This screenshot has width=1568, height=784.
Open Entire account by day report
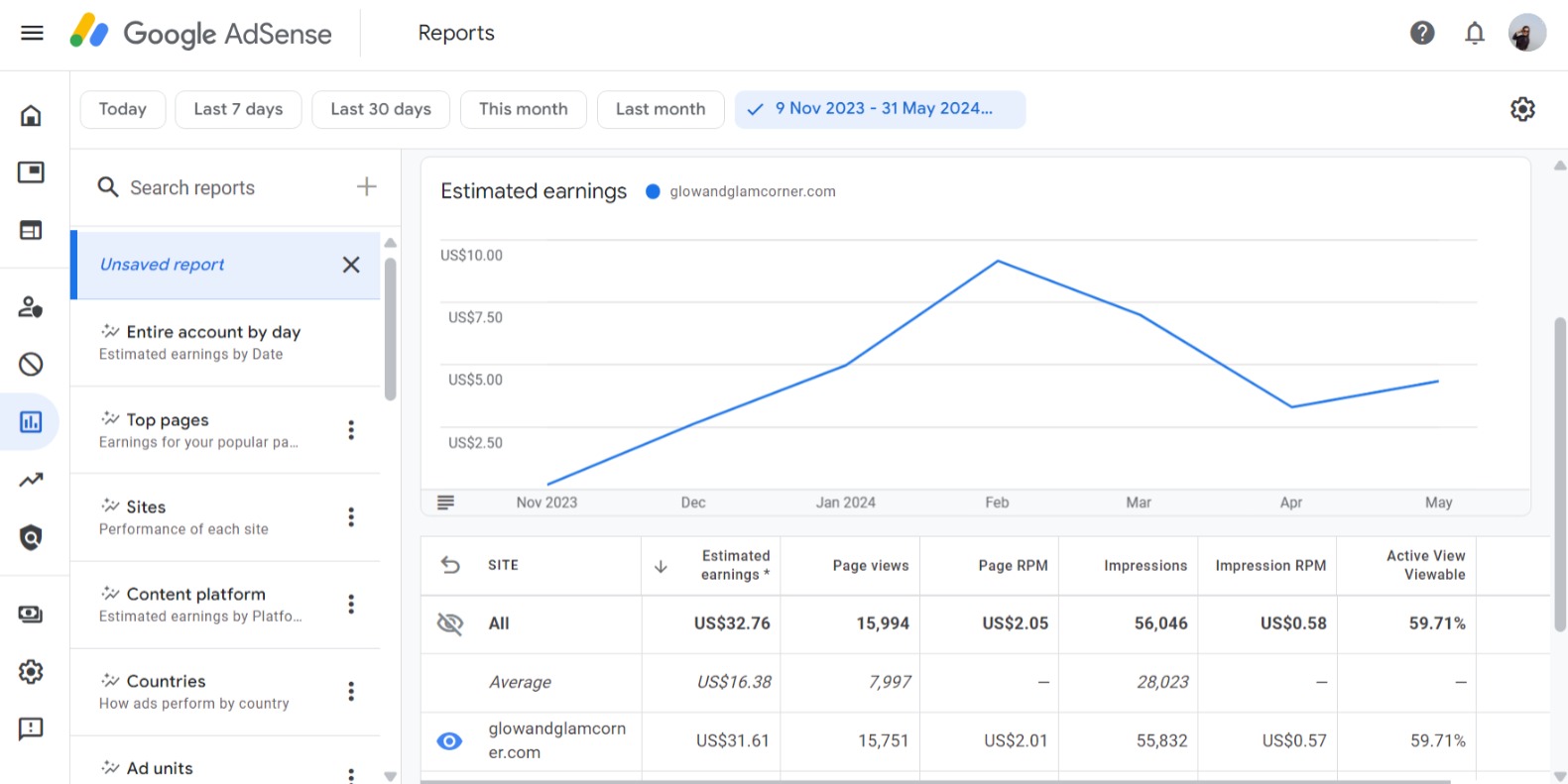[x=225, y=342]
